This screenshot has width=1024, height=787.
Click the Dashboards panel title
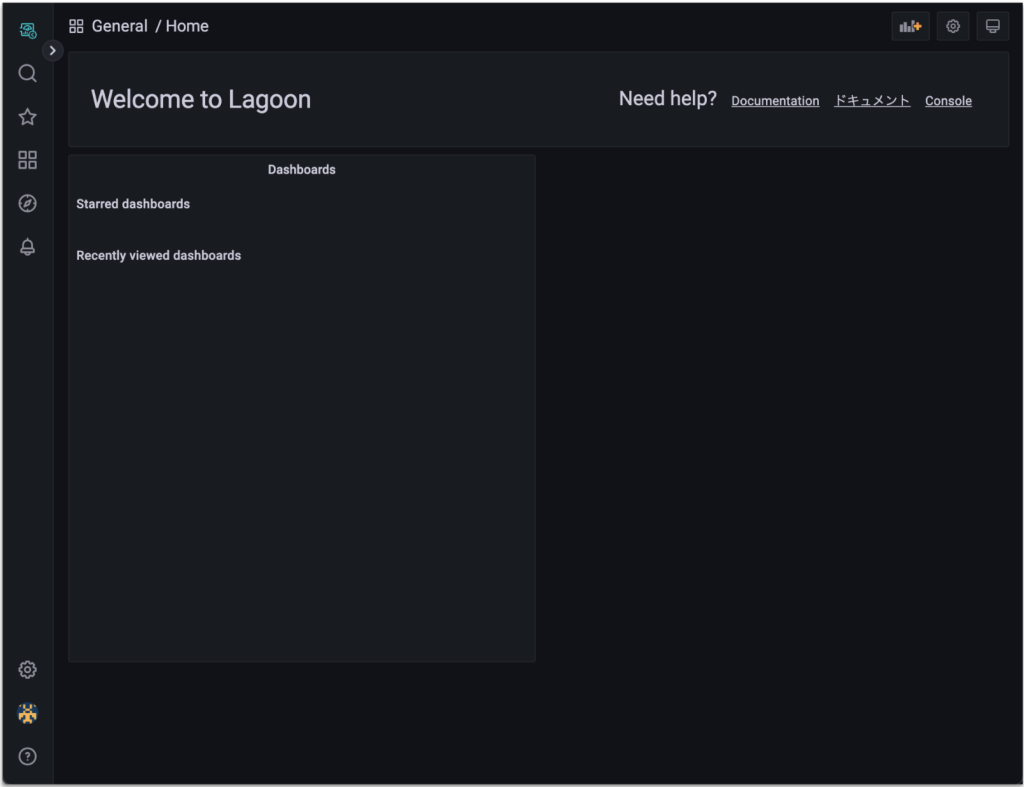pos(302,169)
